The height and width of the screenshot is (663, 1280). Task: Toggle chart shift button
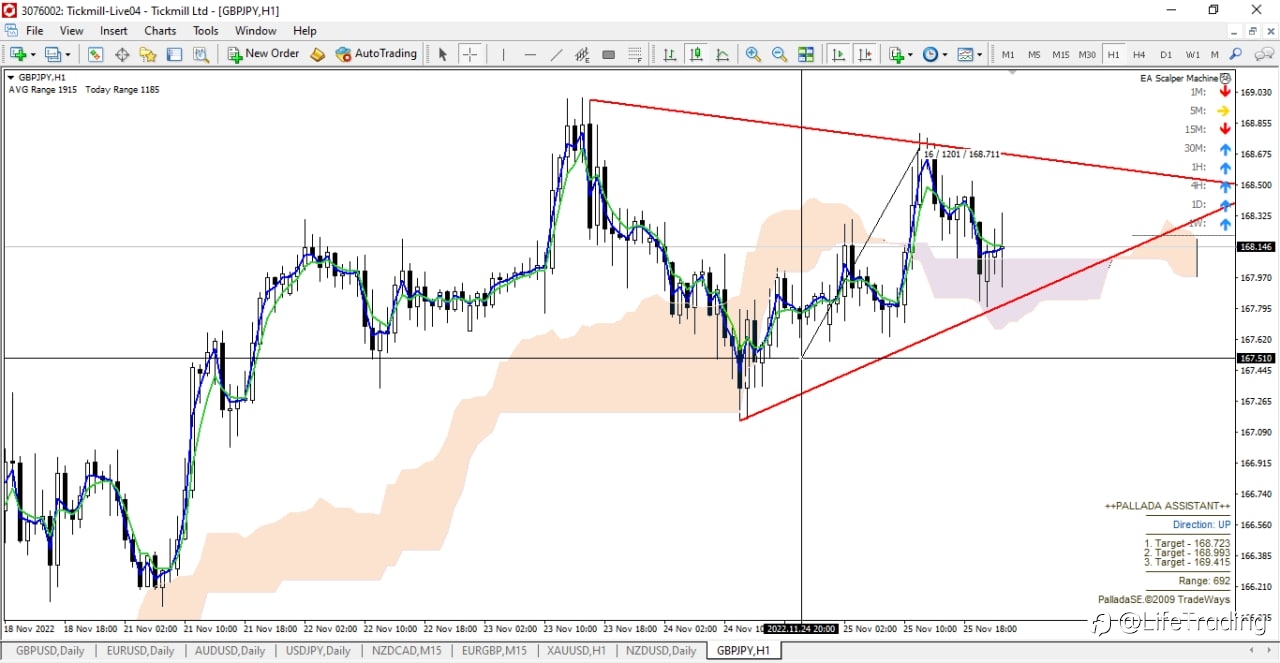[x=865, y=54]
